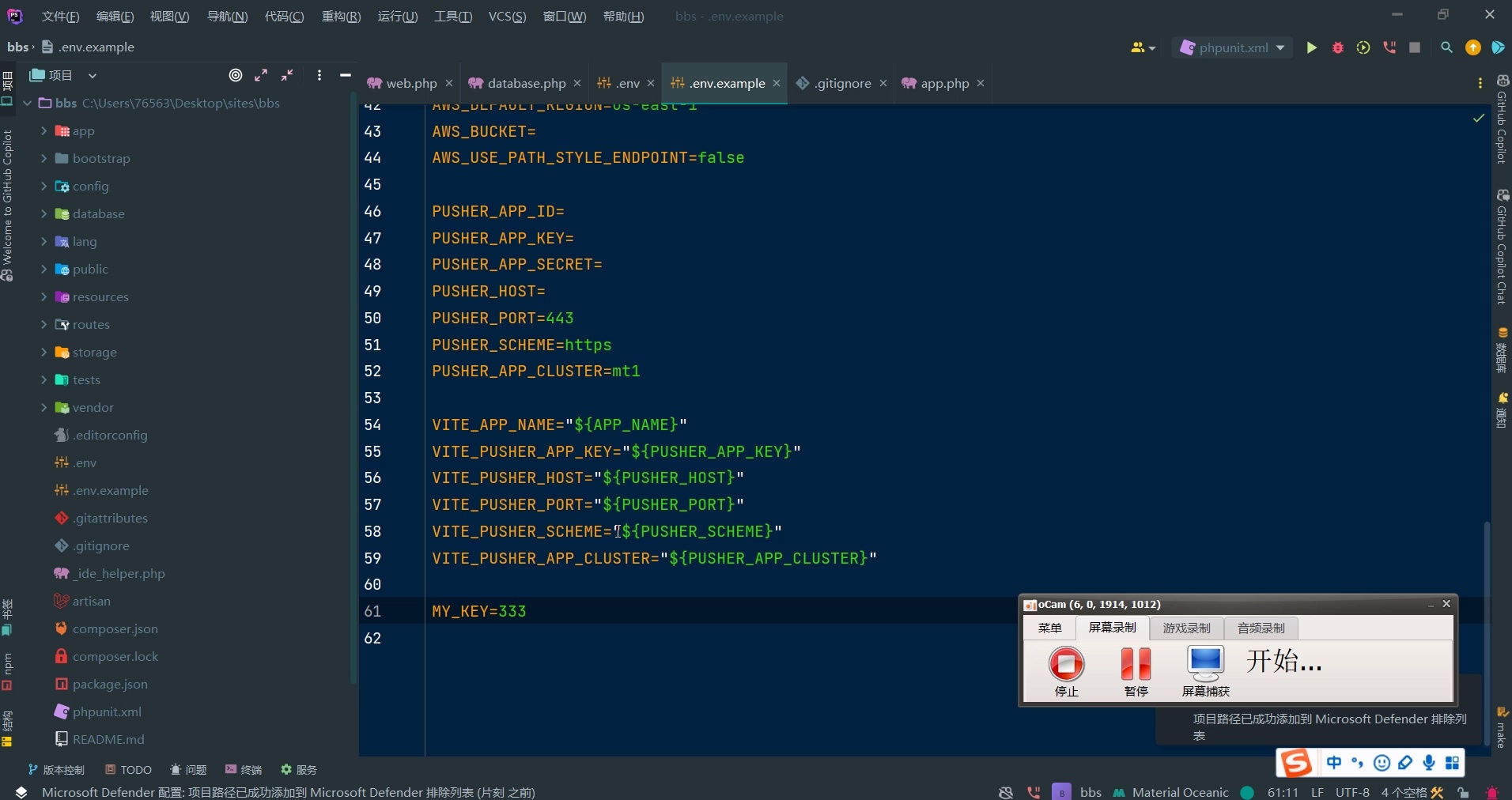Click the 停止 button in oCam
The height and width of the screenshot is (800, 1512).
(x=1065, y=669)
